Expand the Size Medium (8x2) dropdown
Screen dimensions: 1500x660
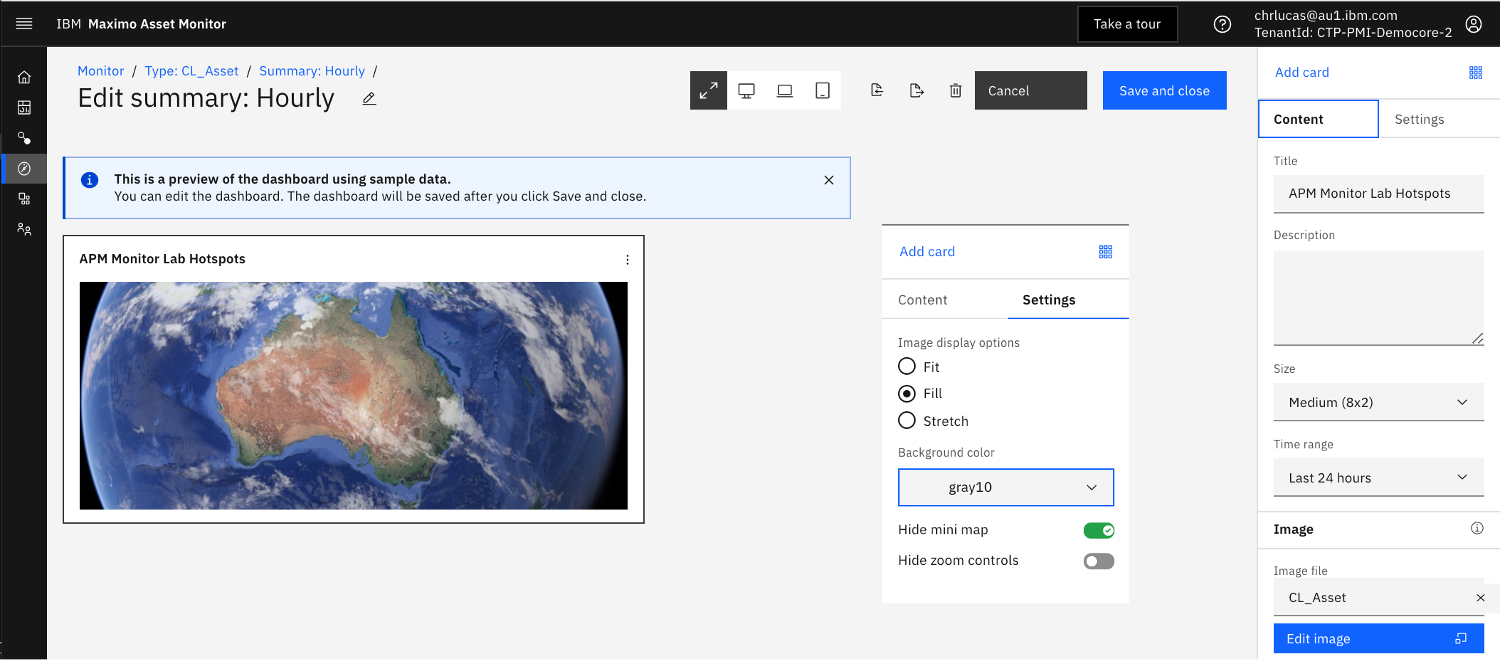(1378, 402)
